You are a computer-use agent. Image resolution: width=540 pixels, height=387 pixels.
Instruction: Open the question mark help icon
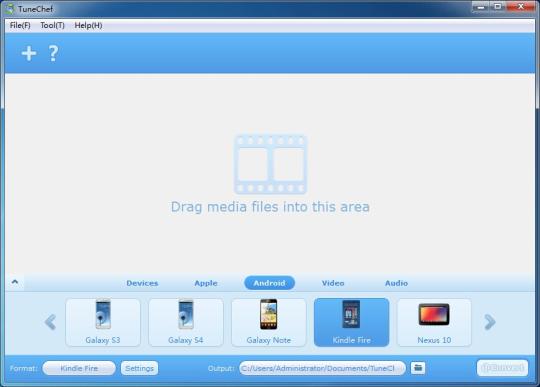point(53,54)
